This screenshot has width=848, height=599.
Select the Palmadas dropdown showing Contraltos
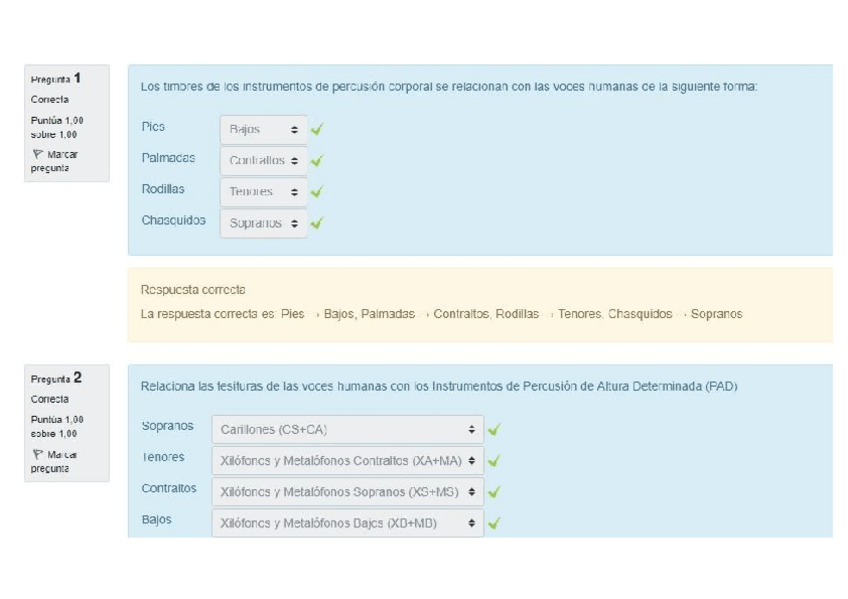click(263, 160)
